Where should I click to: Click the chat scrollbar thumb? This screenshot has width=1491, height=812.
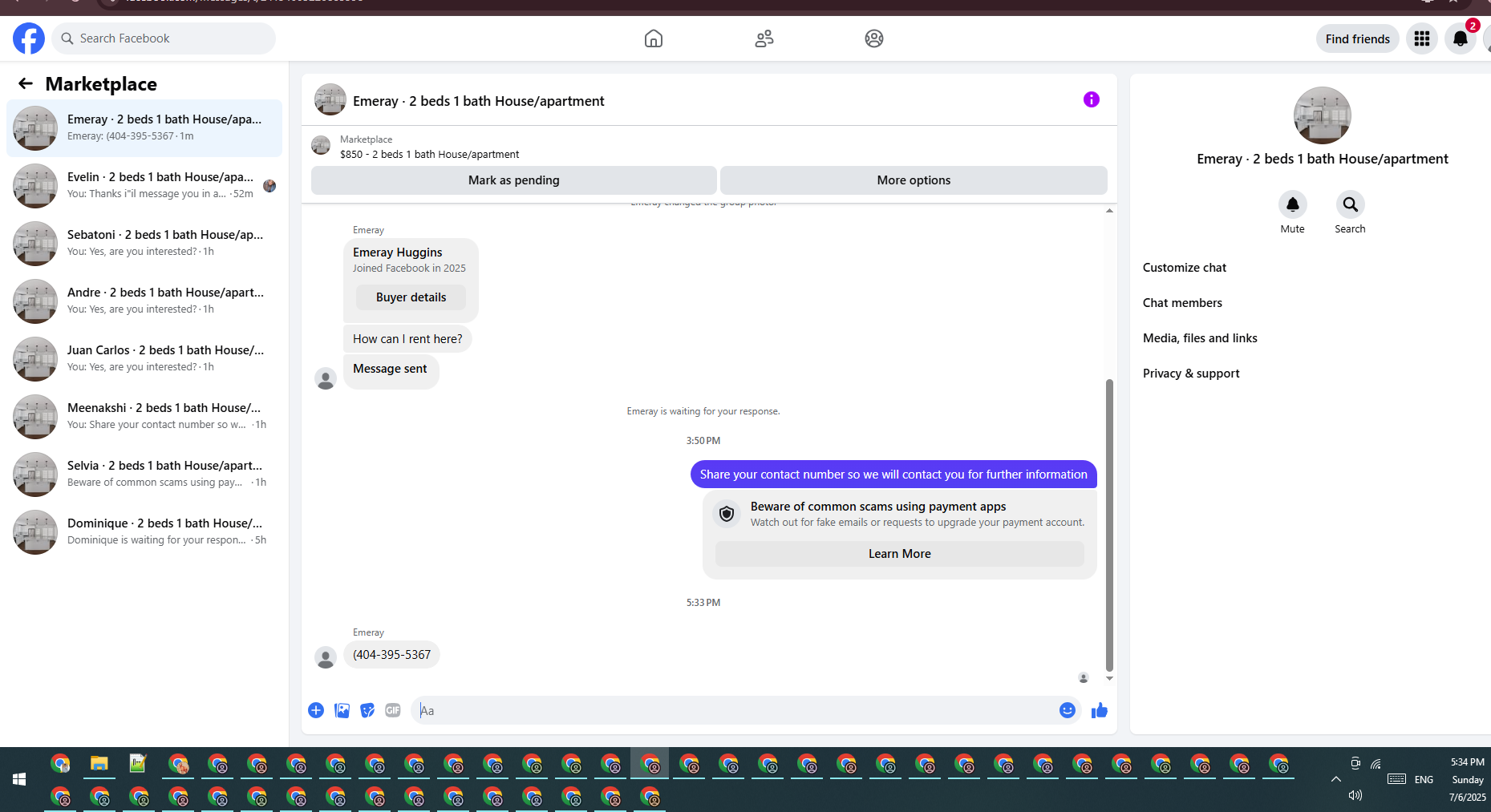point(1110,525)
